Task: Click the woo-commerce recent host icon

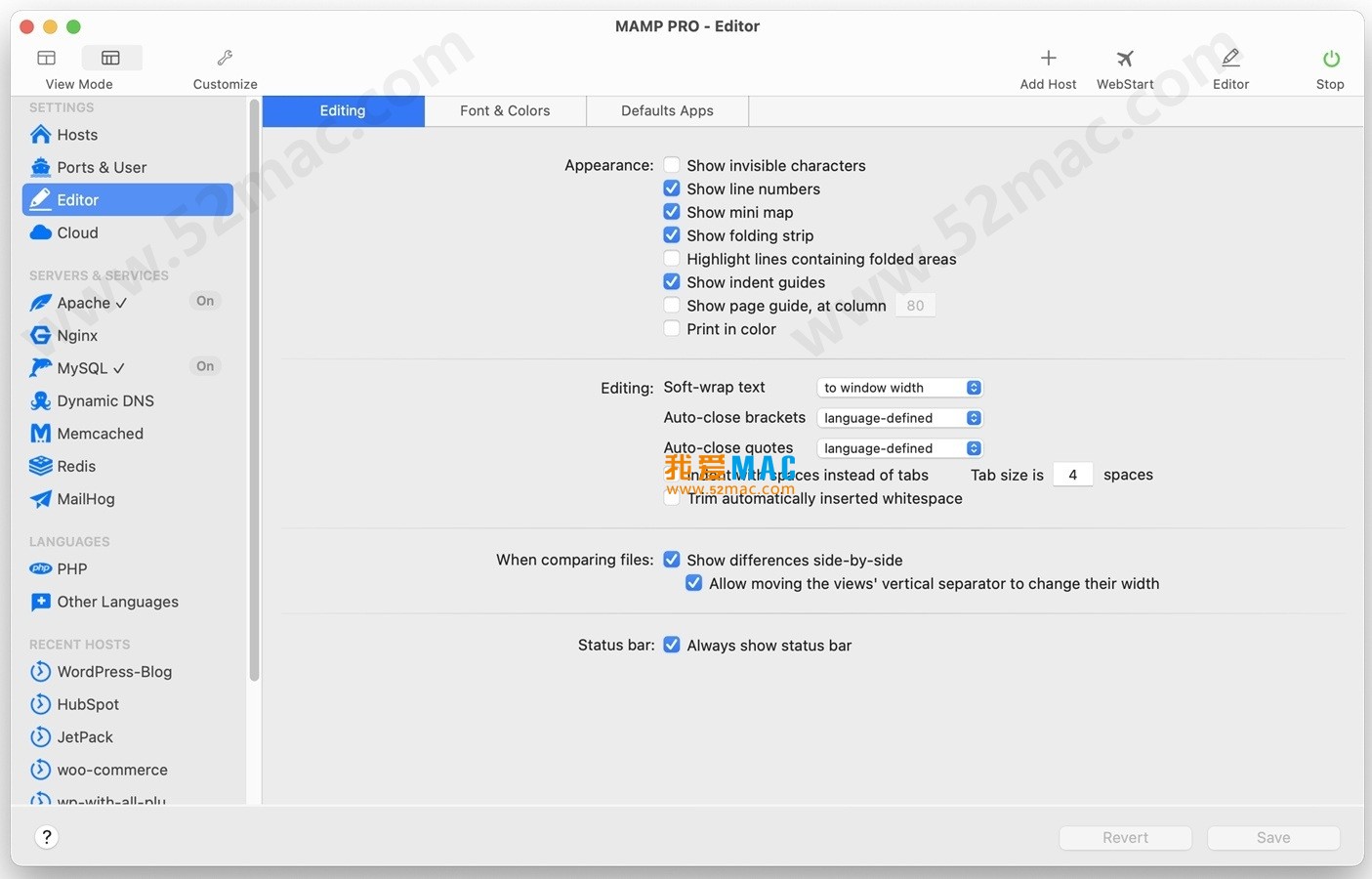Action: pos(40,770)
